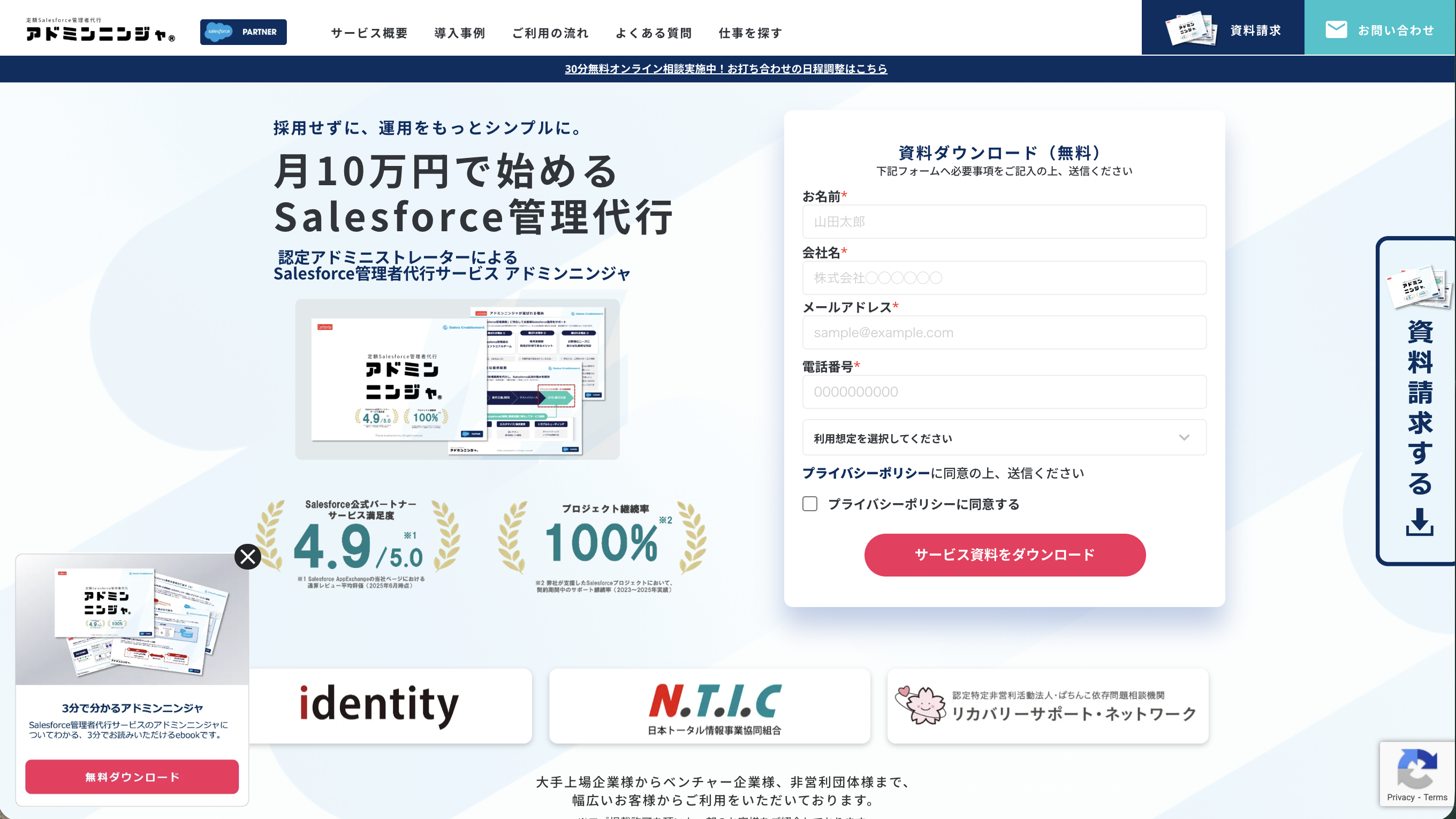Open the 利用想定を選択してください dropdown
Image resolution: width=1456 pixels, height=819 pixels.
coord(1004,437)
